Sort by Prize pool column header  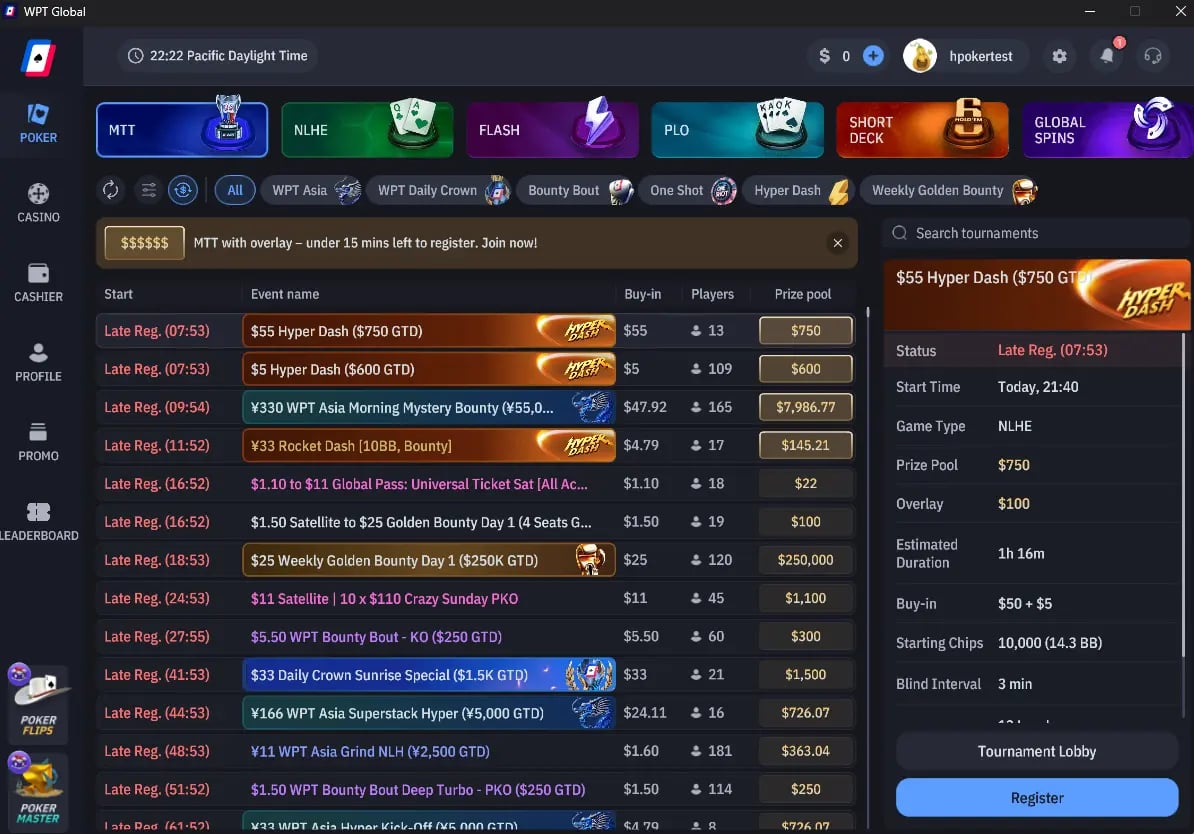point(803,294)
